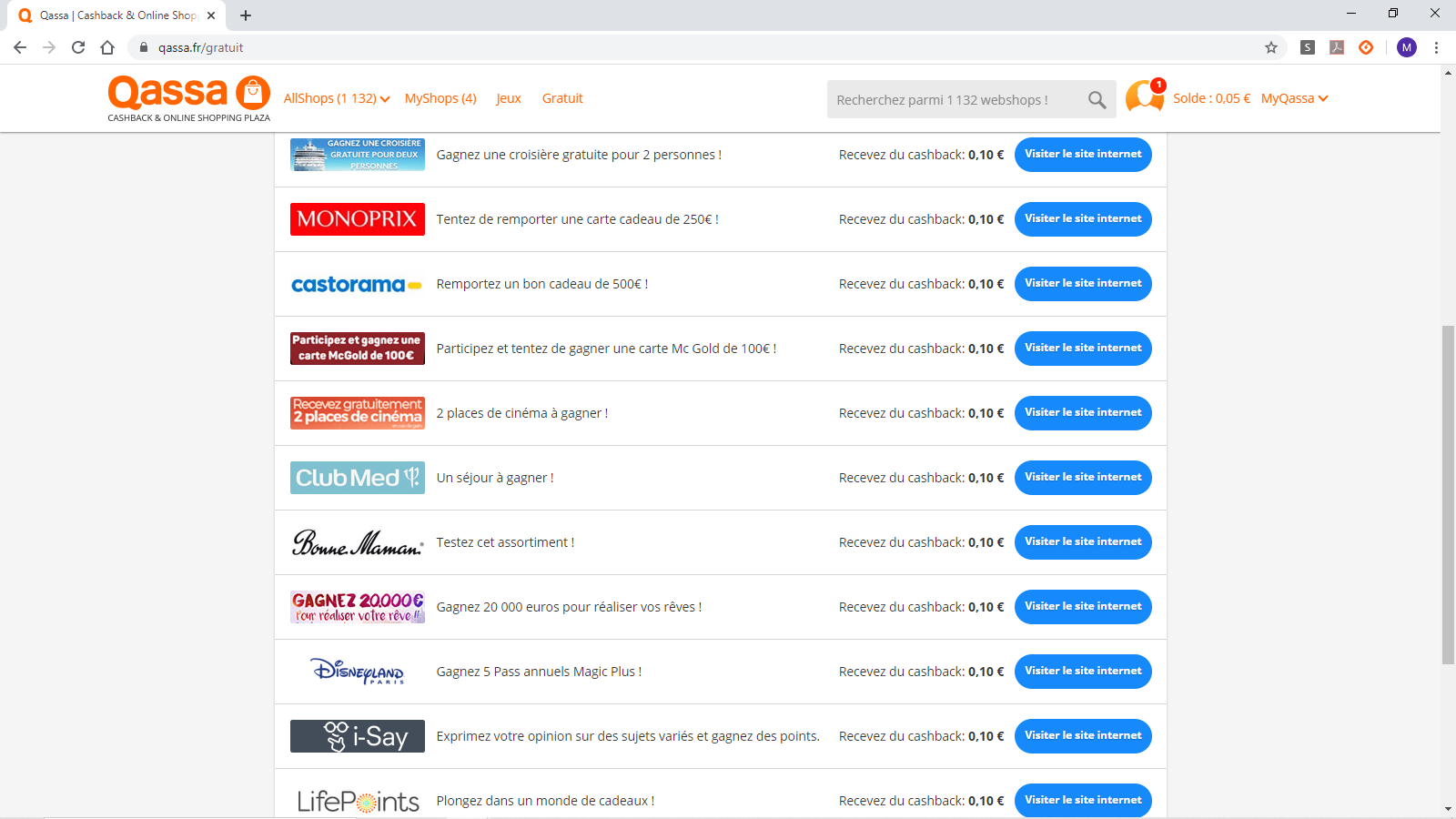Visit the site for Castorama offer
This screenshot has height=819, width=1456.
coord(1083,284)
